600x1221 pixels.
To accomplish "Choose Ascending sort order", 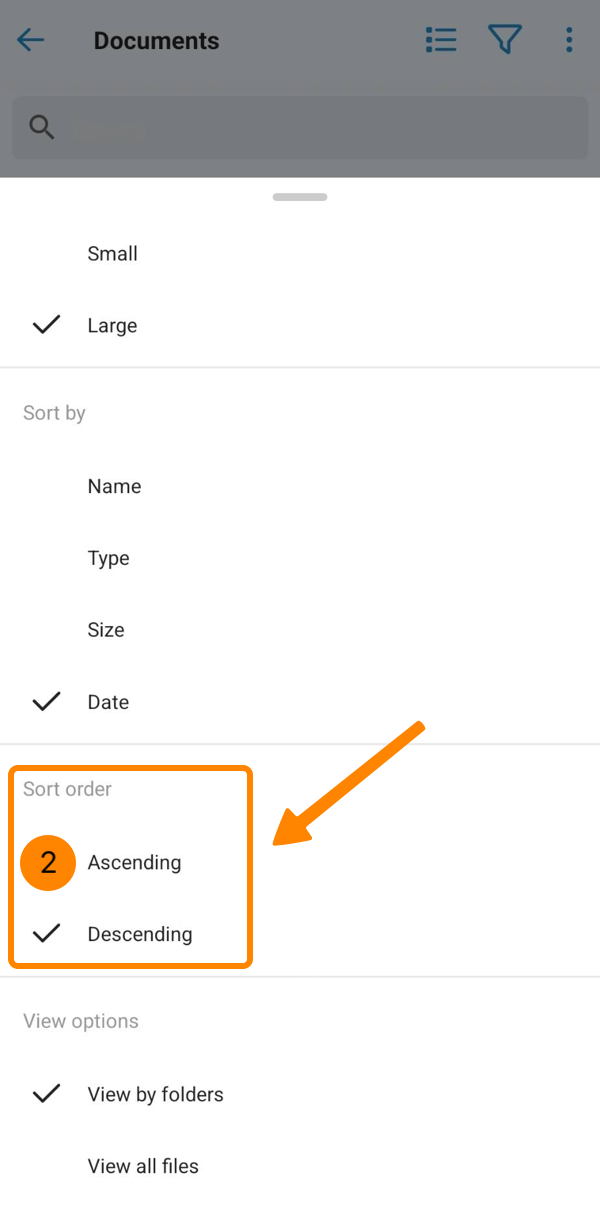I will [x=134, y=862].
